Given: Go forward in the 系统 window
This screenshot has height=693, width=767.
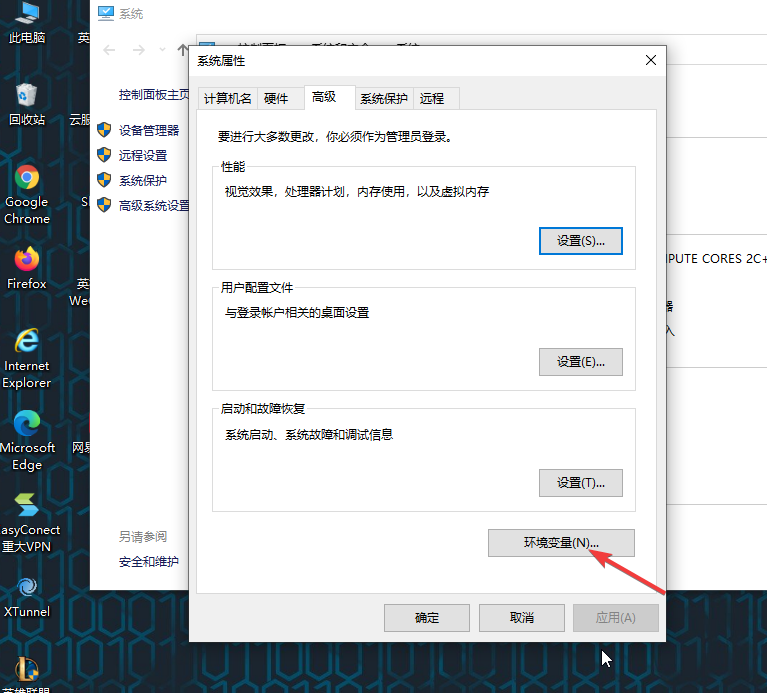Looking at the screenshot, I should tap(139, 50).
